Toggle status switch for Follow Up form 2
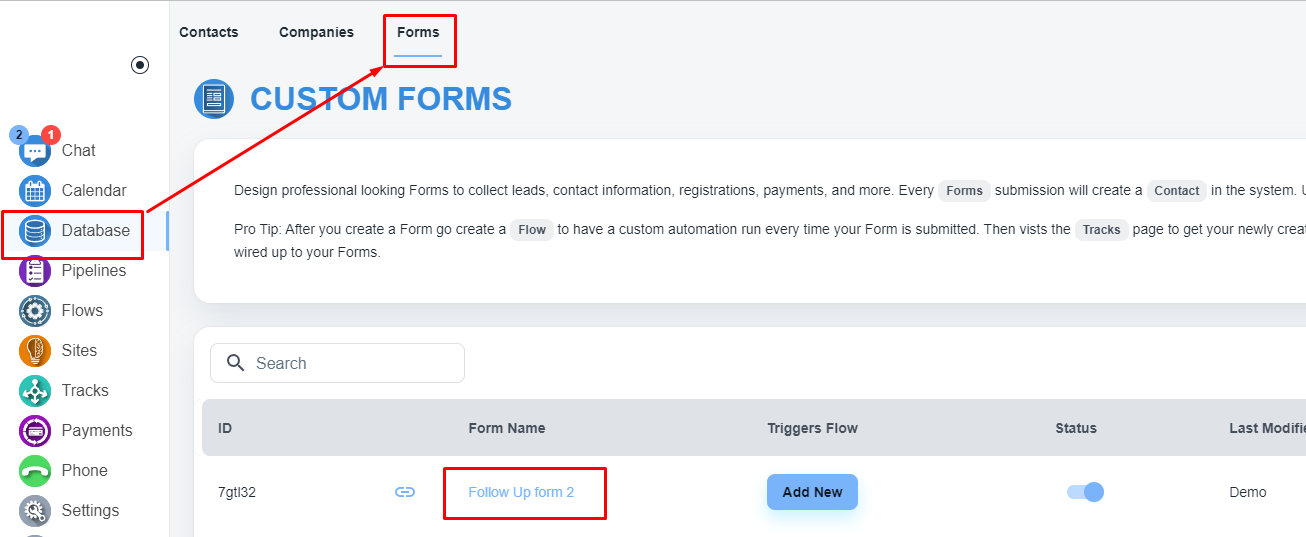Screen dimensions: 1306x537 point(1085,492)
